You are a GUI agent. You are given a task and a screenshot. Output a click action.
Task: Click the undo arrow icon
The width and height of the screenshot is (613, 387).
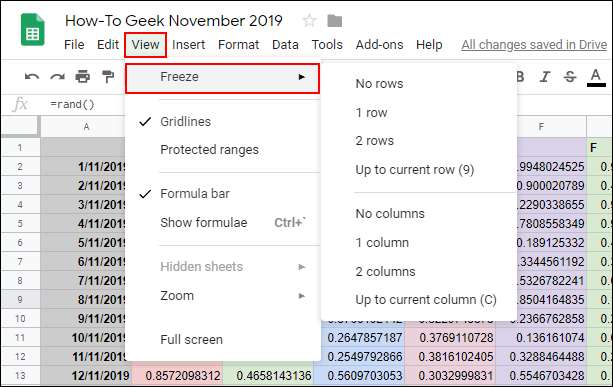(32, 77)
